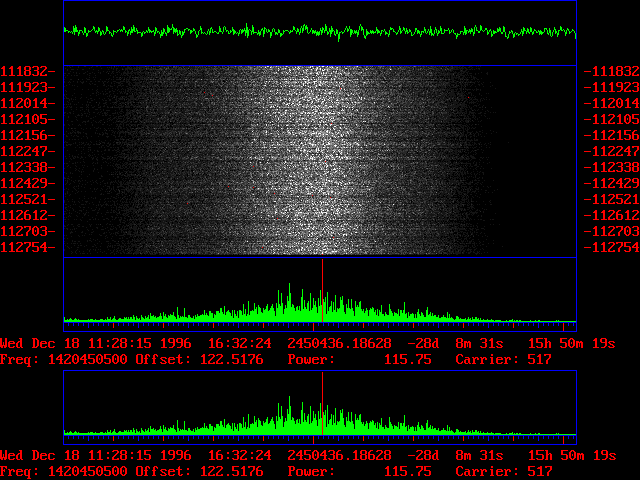Click the red cursor line in the upper spectrum plot

pyautogui.click(x=322, y=291)
